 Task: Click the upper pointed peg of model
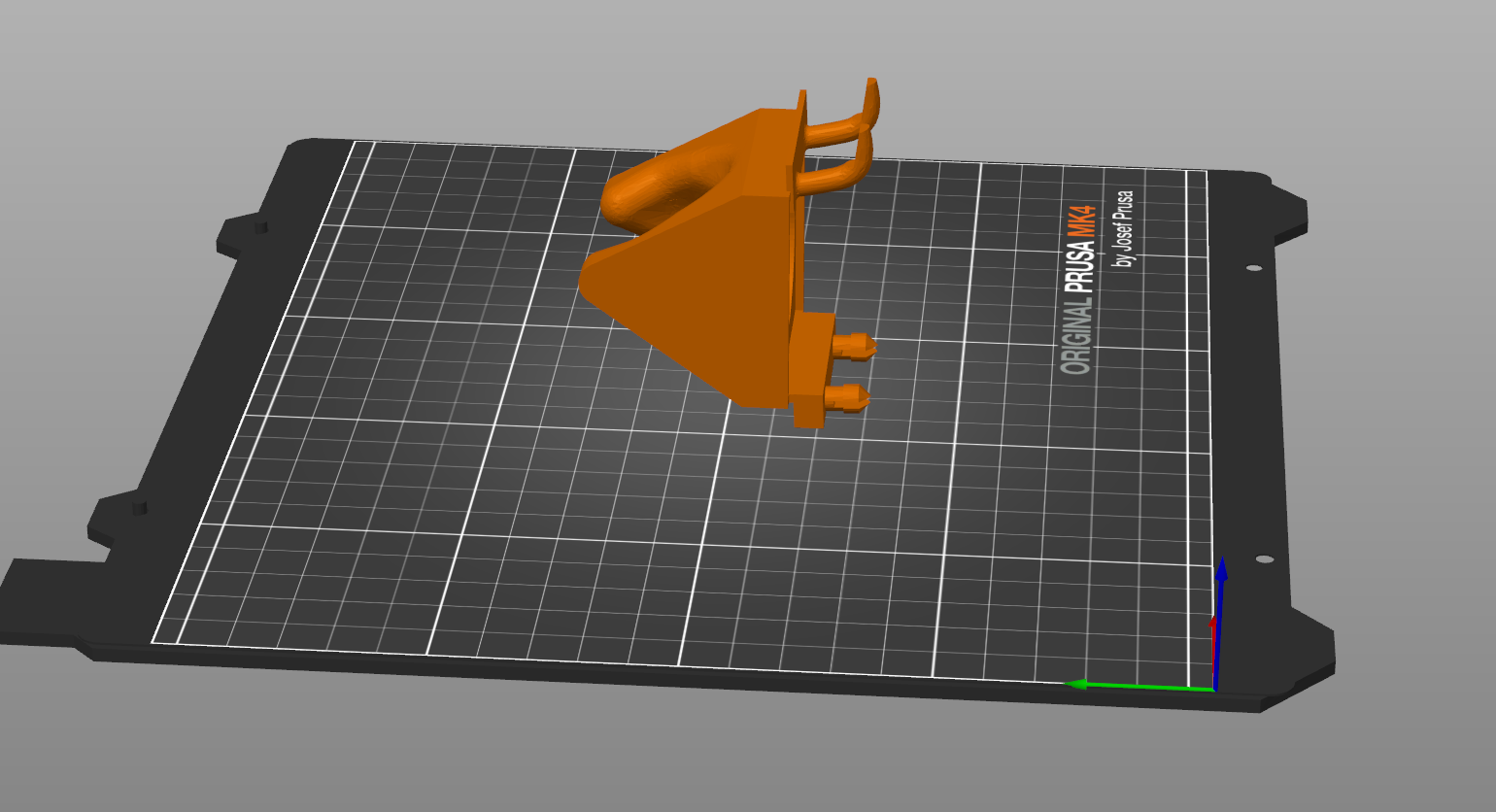855,345
